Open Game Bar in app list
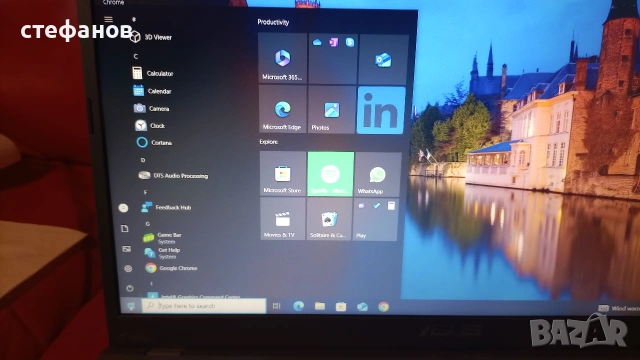The height and width of the screenshot is (360, 640). pos(162,238)
